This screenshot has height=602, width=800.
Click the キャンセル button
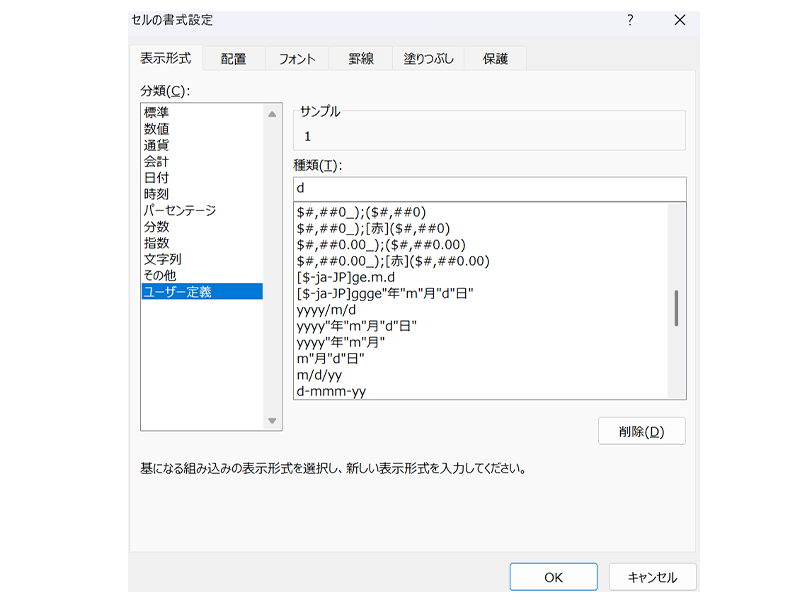pos(652,577)
